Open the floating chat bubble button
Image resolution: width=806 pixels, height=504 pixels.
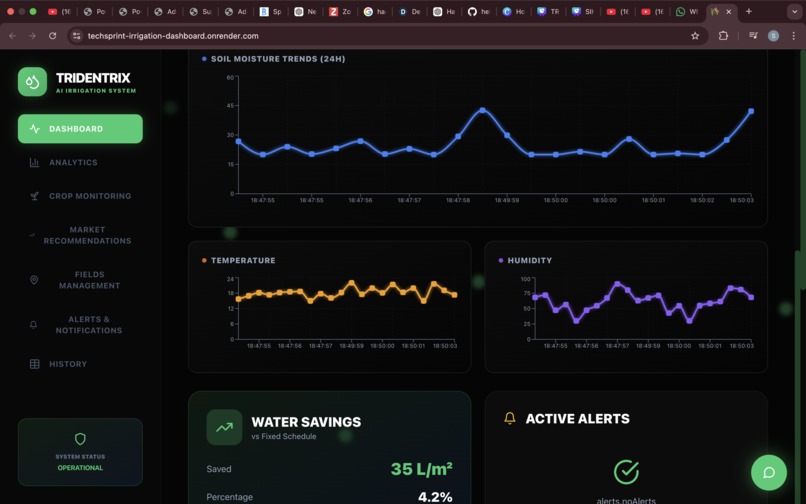(x=769, y=473)
